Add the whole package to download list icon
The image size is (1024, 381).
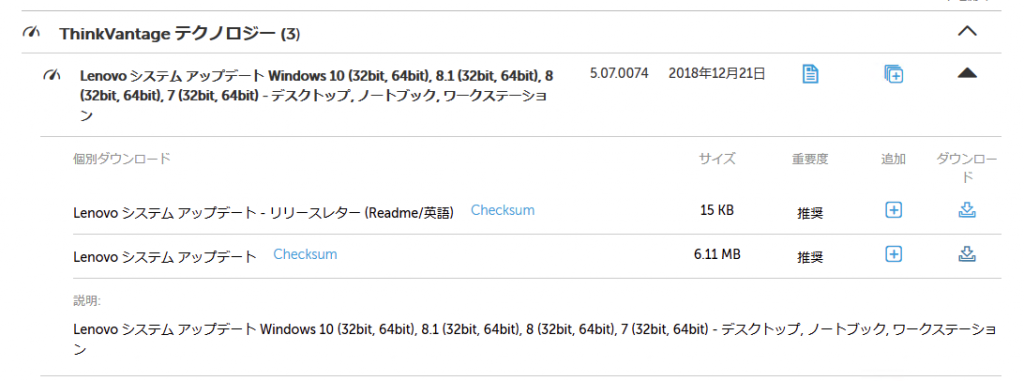[x=893, y=74]
